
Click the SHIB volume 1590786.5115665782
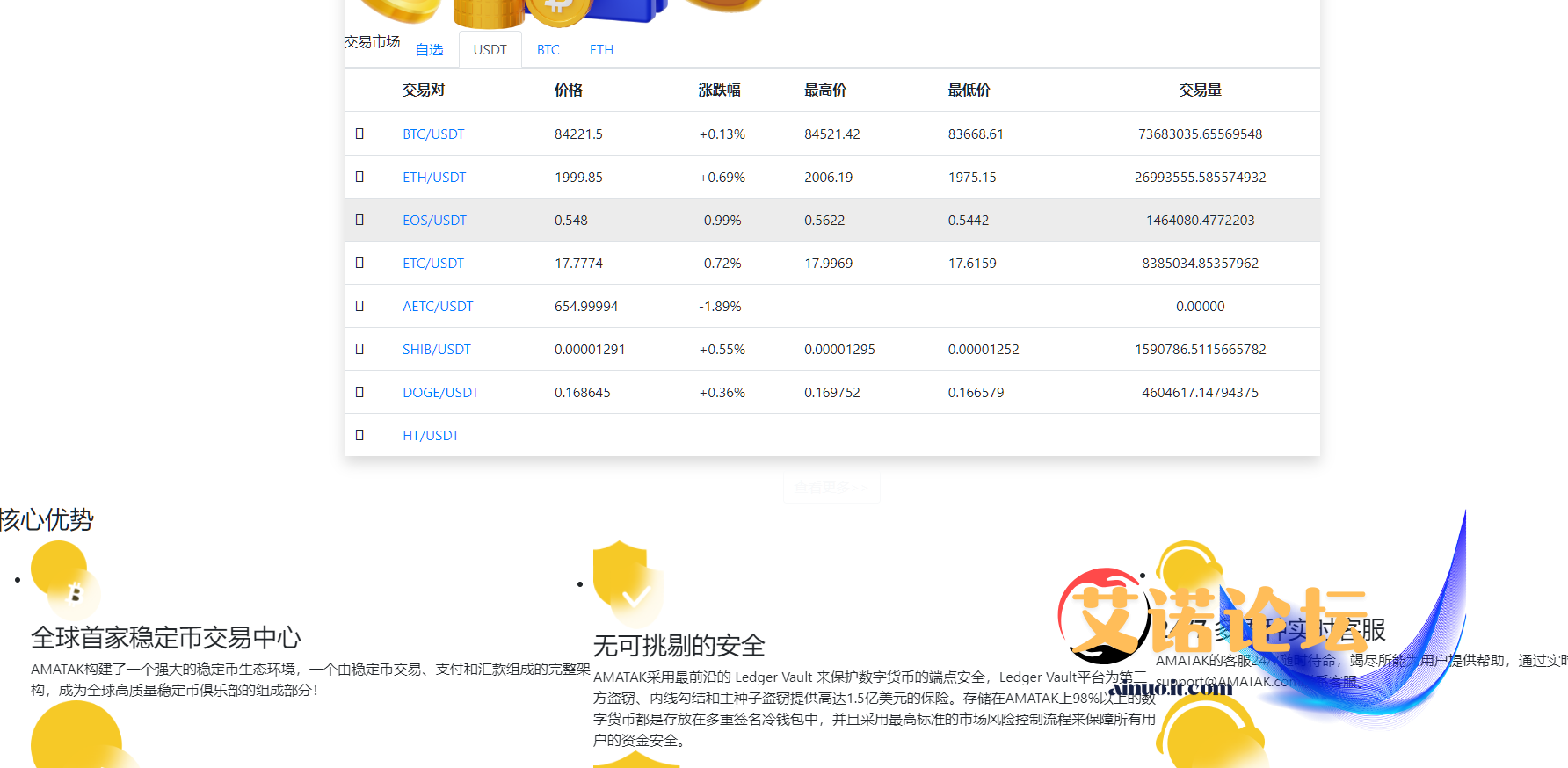coord(1201,350)
